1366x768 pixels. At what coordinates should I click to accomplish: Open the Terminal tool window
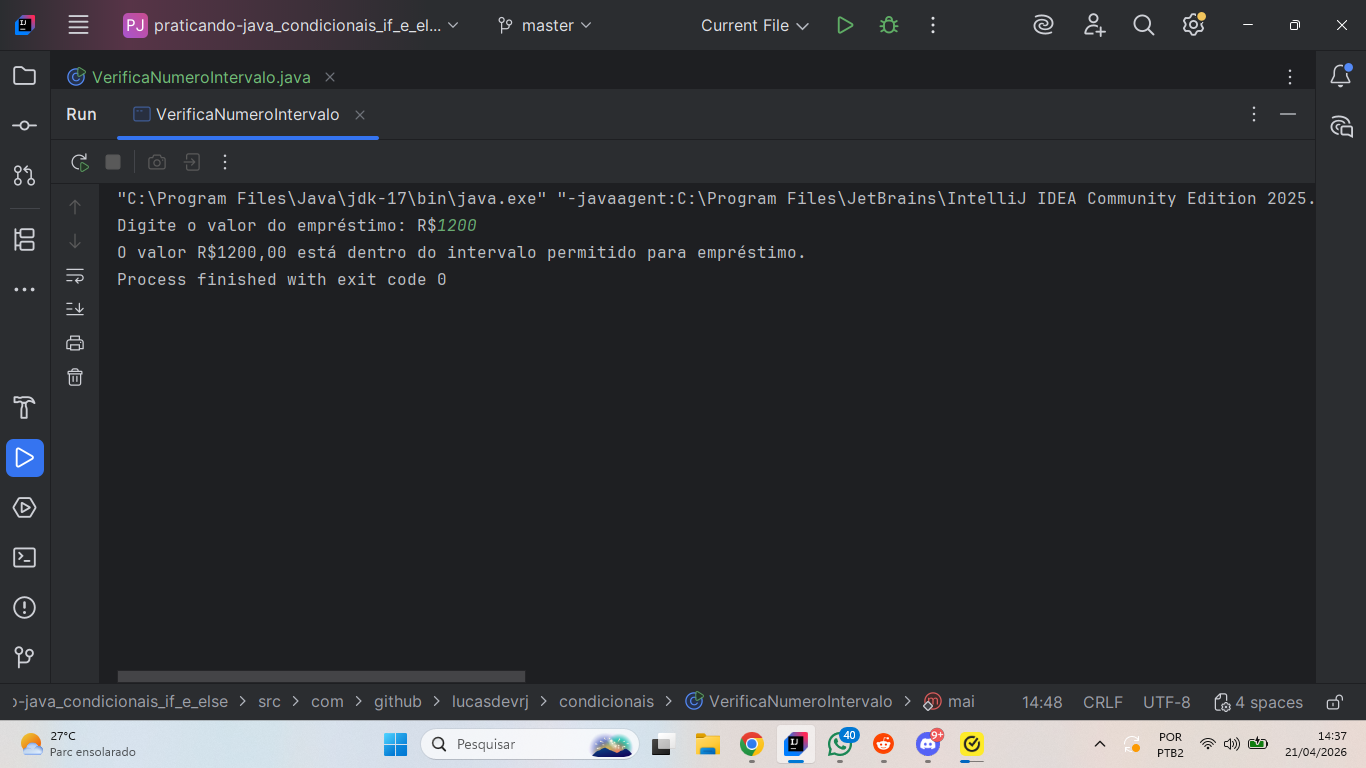(25, 558)
